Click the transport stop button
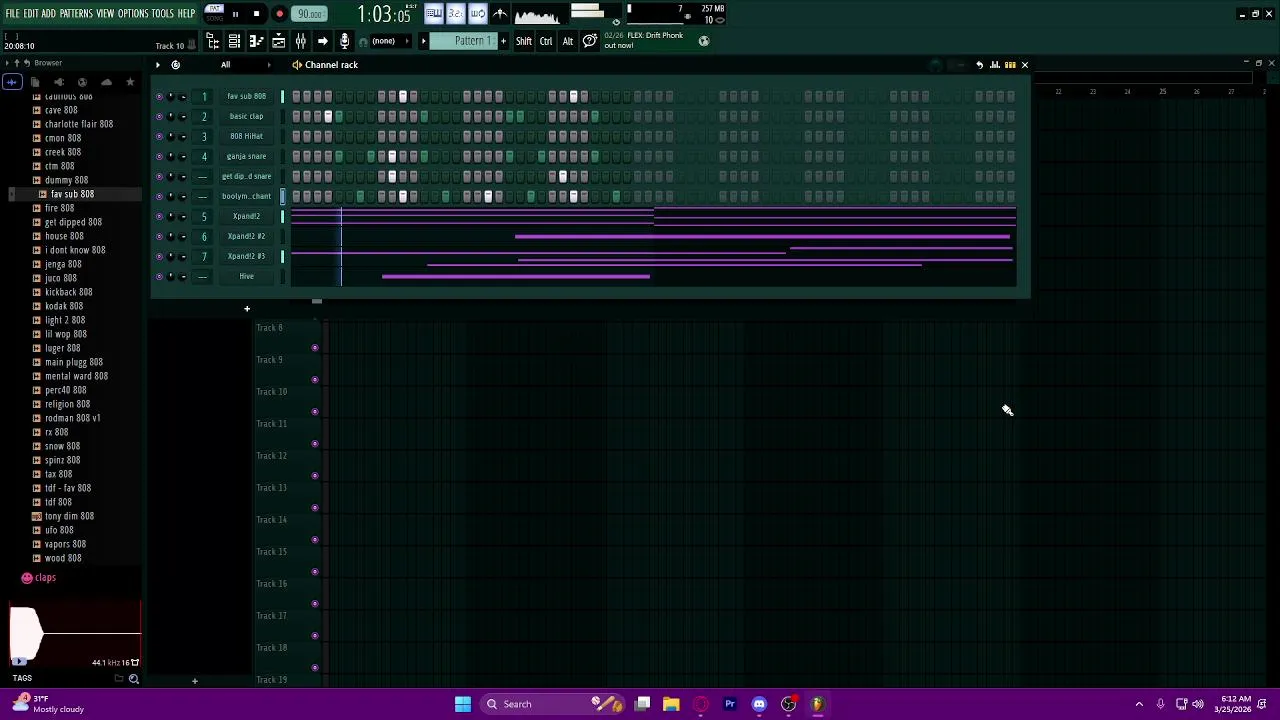The width and height of the screenshot is (1280, 720). 256,14
